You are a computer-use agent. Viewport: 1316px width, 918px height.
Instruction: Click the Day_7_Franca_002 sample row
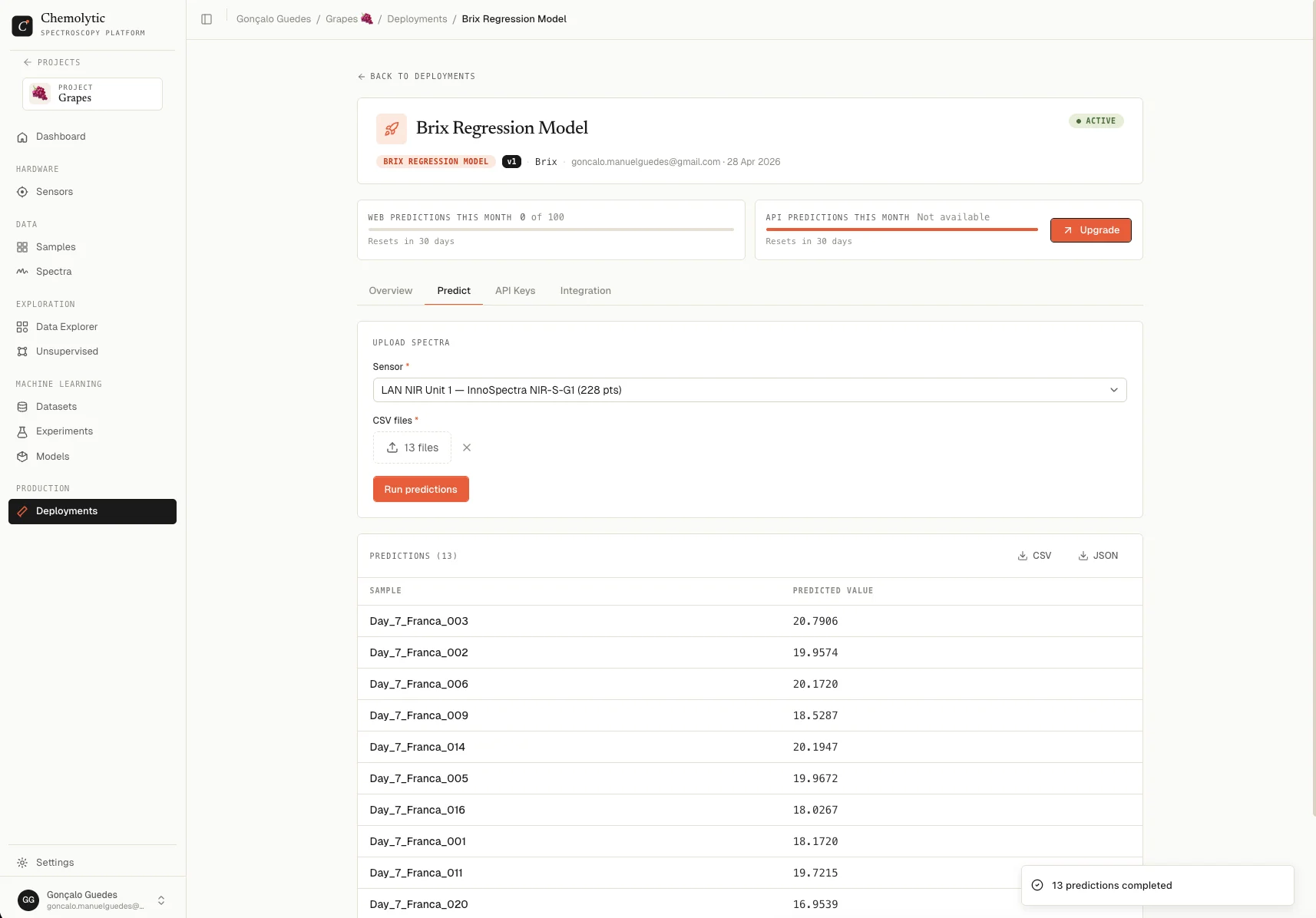(749, 652)
